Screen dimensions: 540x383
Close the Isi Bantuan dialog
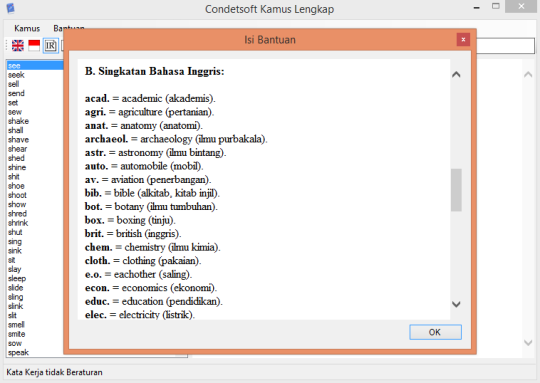point(463,40)
